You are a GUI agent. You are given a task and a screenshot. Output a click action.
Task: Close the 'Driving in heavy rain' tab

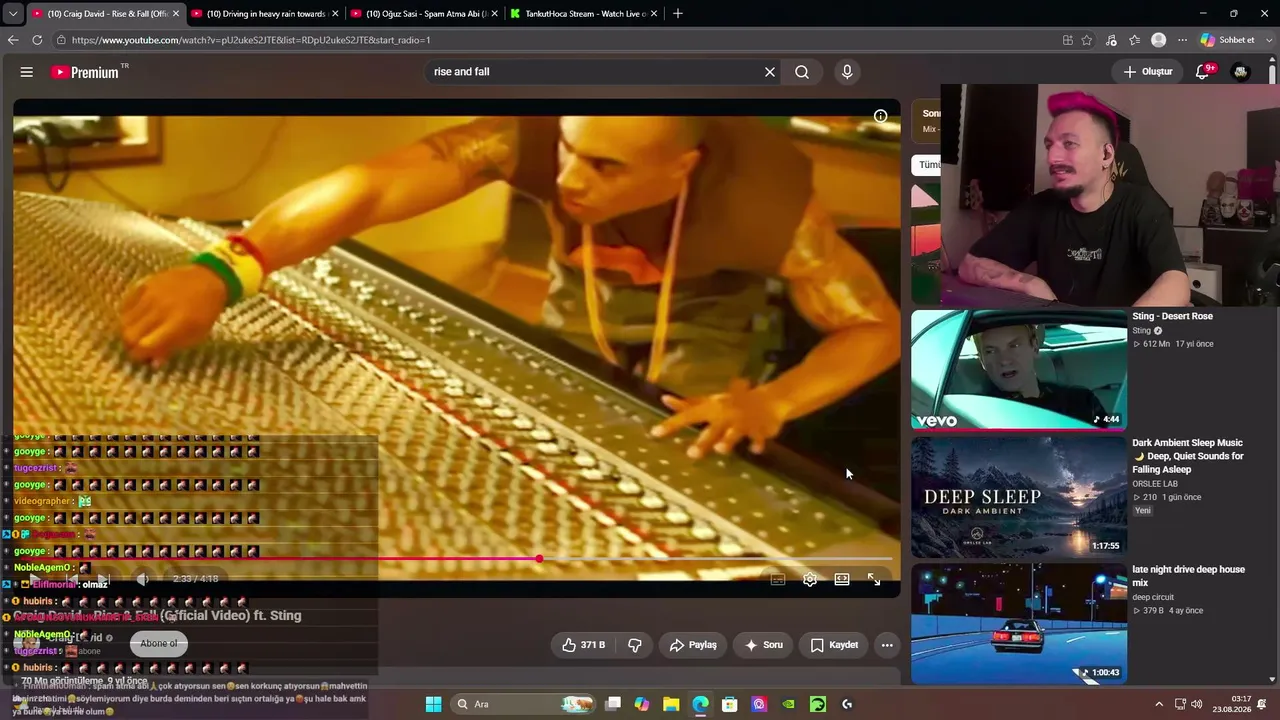click(335, 14)
